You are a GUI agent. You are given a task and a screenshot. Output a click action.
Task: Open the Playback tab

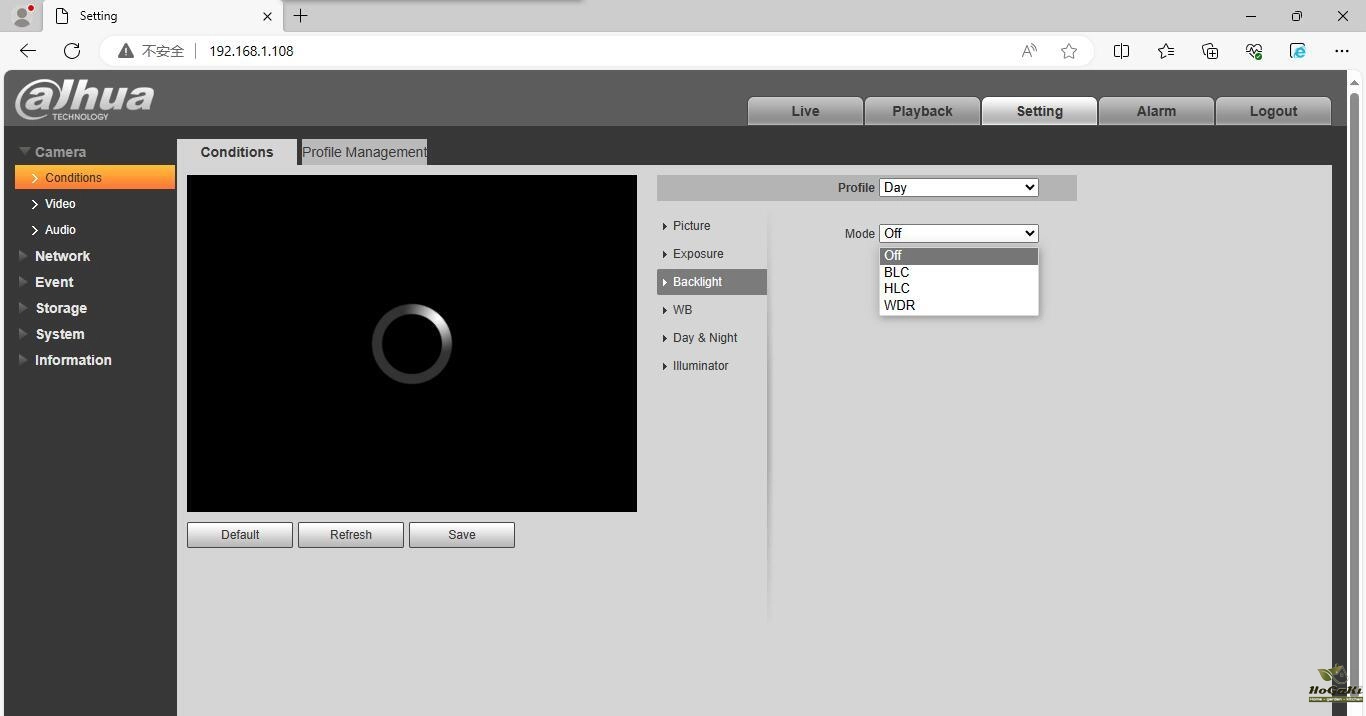(921, 111)
